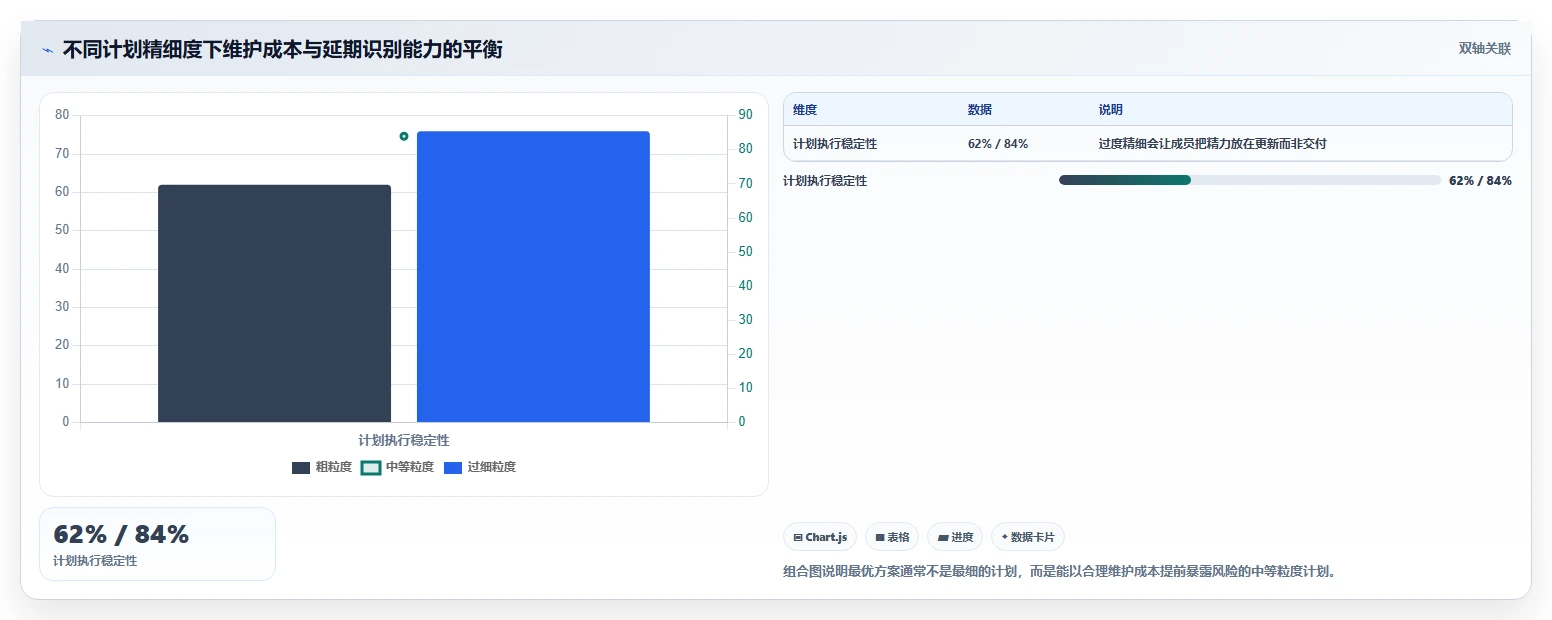This screenshot has height=620, width=1552.
Task: Click the chart x-axis label 计划执行稳定性
Action: (x=404, y=440)
